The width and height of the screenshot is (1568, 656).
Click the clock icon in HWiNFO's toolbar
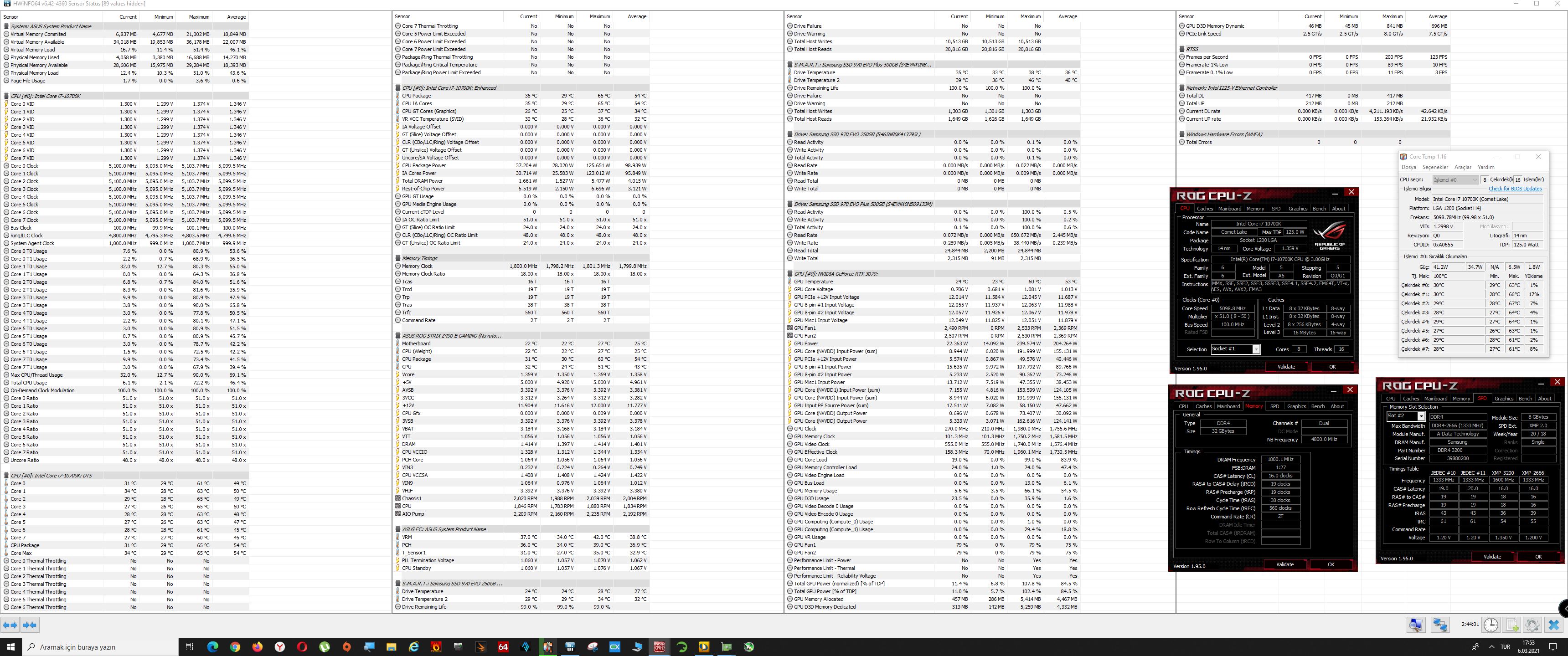click(1491, 625)
